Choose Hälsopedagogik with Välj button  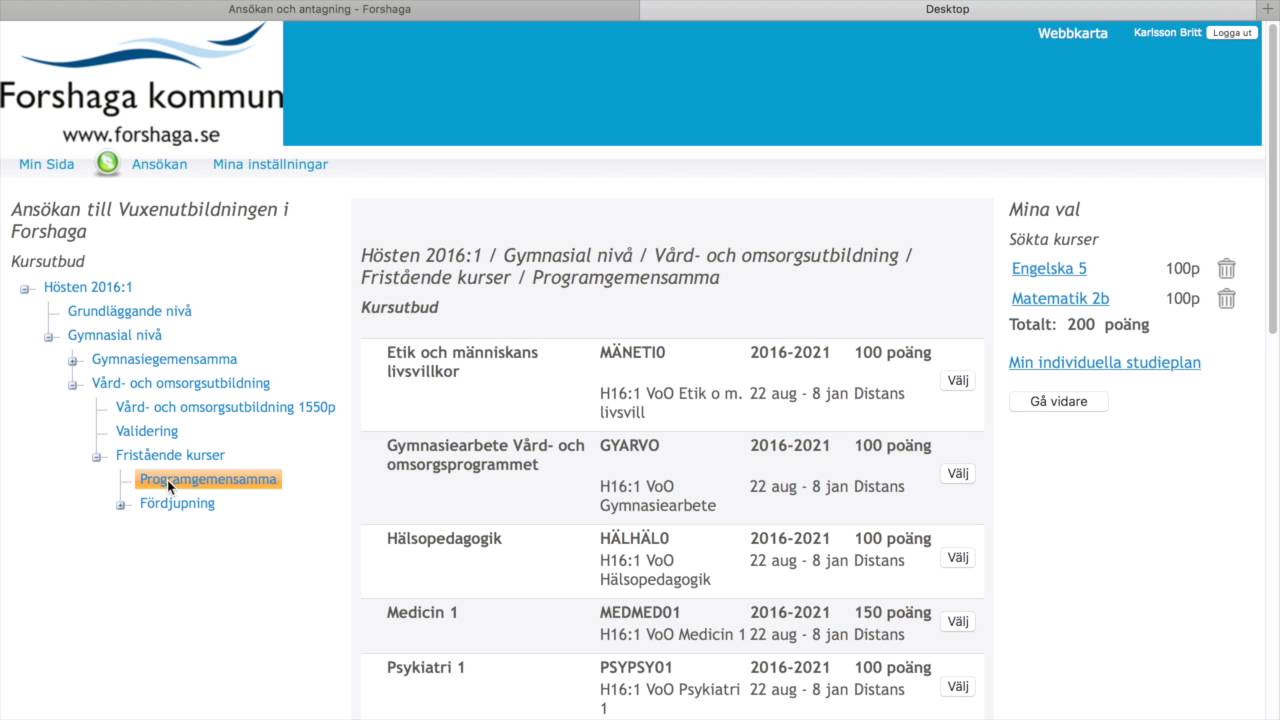coord(958,557)
